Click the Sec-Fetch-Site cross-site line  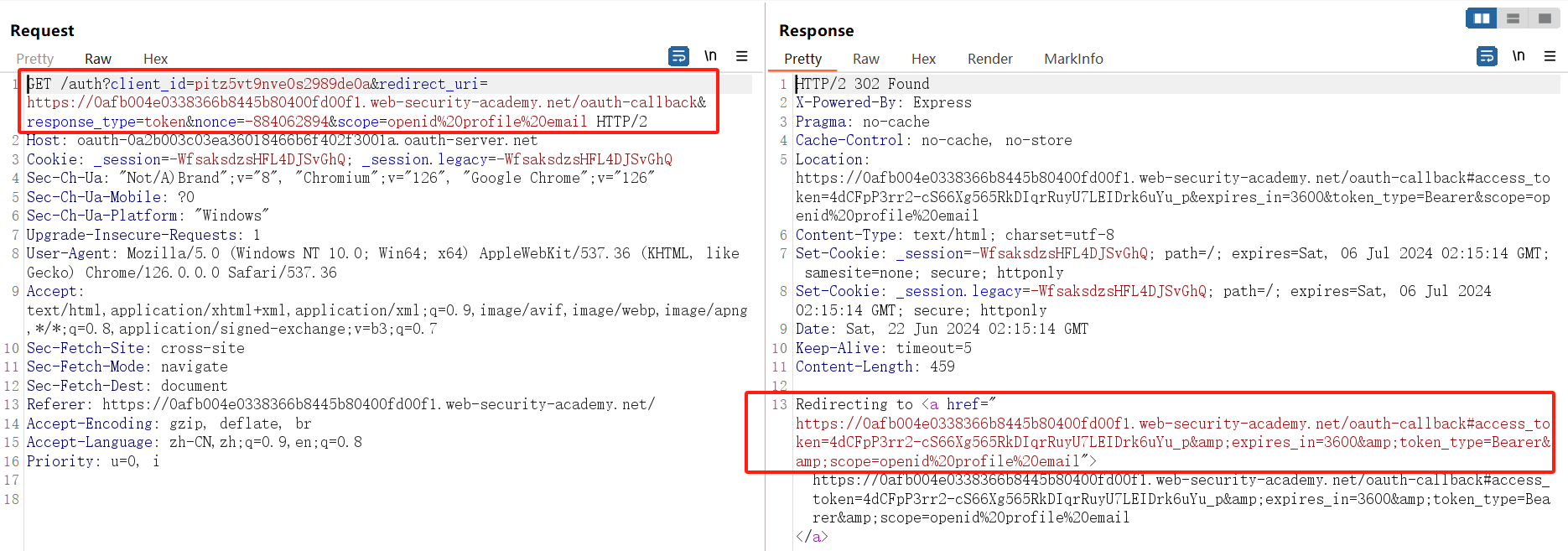136,348
